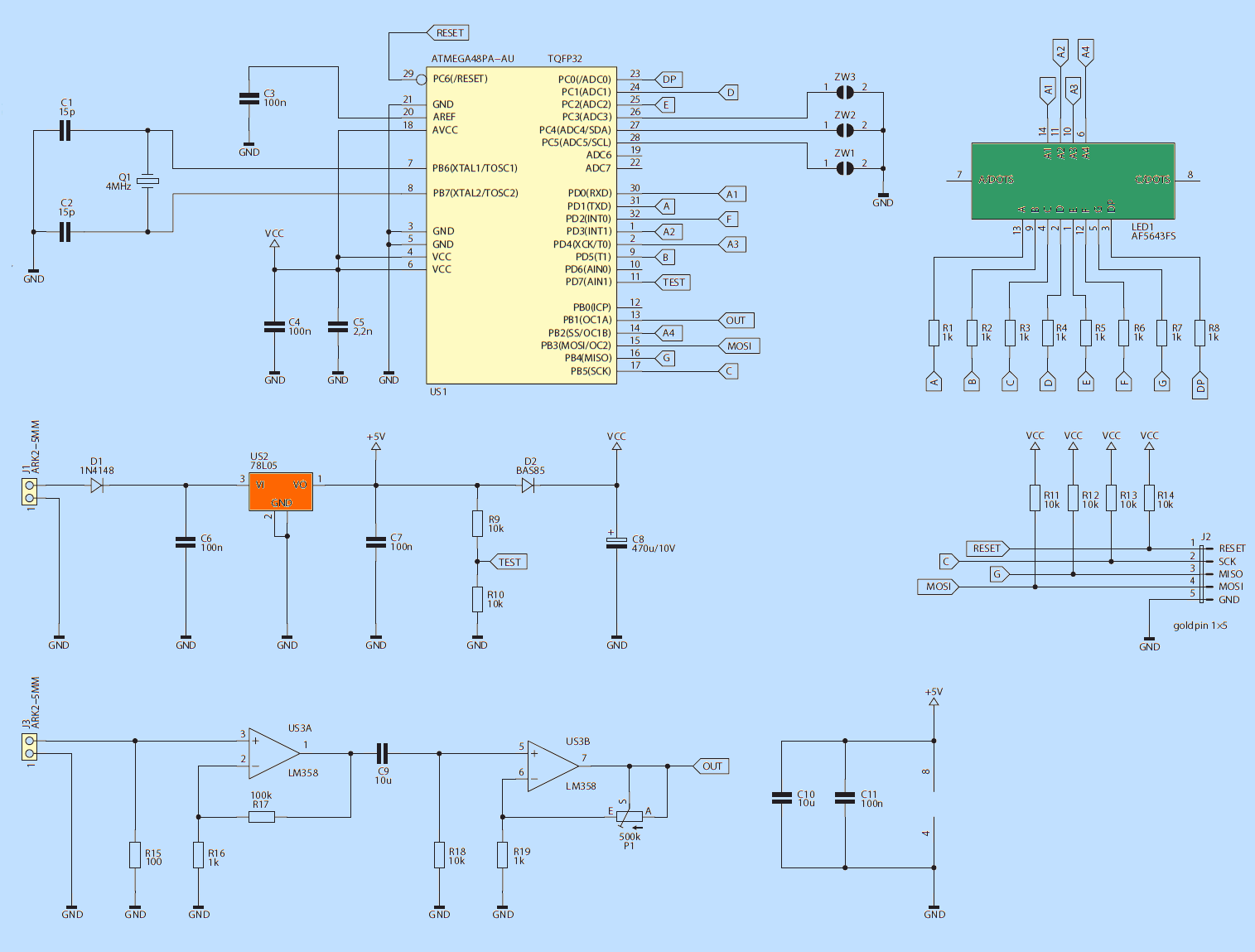Click the P1 500k potentiometer symbol
This screenshot has height=952, width=1255.
(630, 817)
